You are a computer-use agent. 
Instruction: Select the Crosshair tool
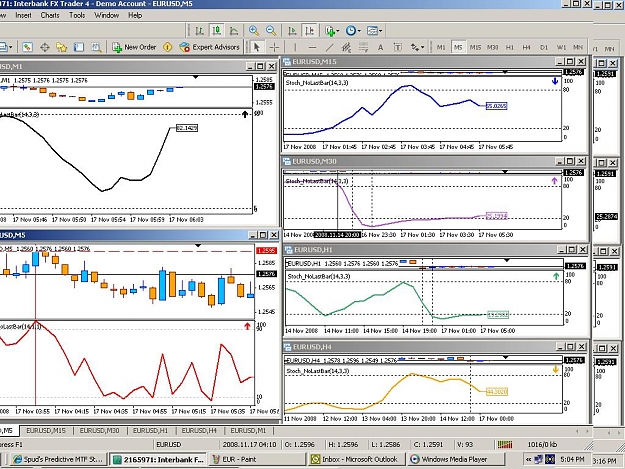[274, 47]
